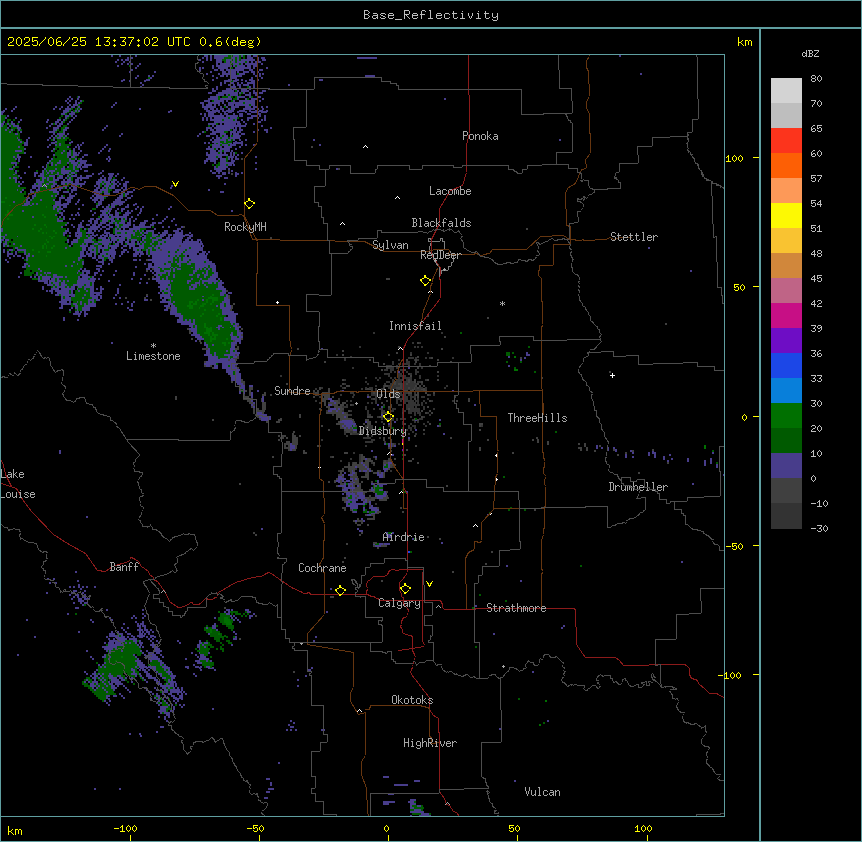Click the Didsbury label
Image resolution: width=862 pixels, height=842 pixels.
pos(382,431)
